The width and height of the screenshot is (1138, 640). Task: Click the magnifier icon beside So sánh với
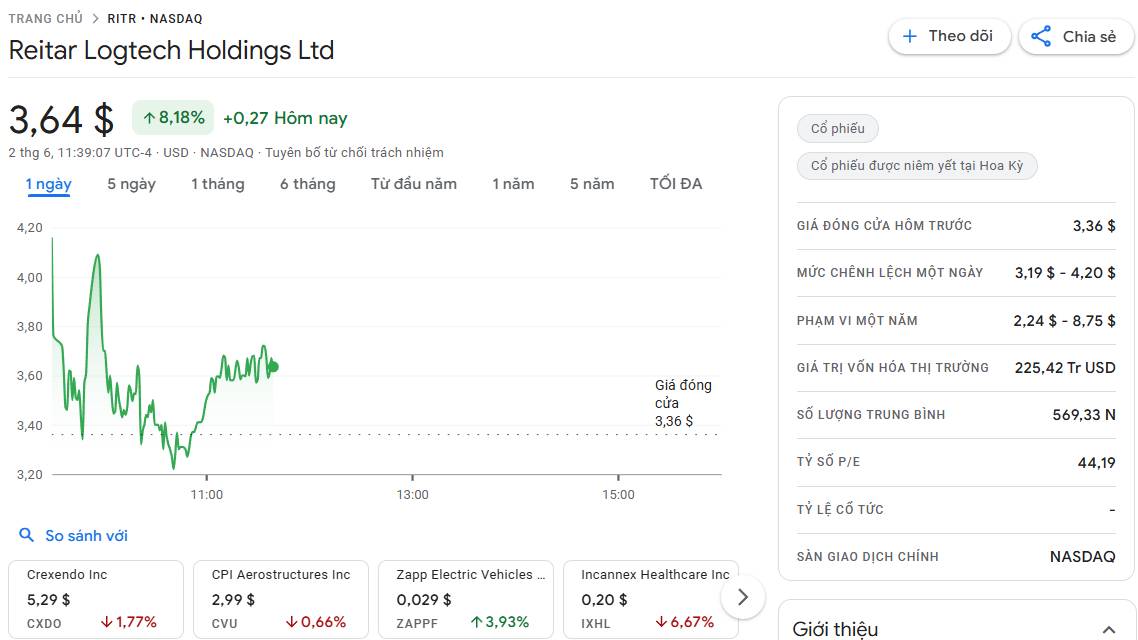pyautogui.click(x=26, y=536)
